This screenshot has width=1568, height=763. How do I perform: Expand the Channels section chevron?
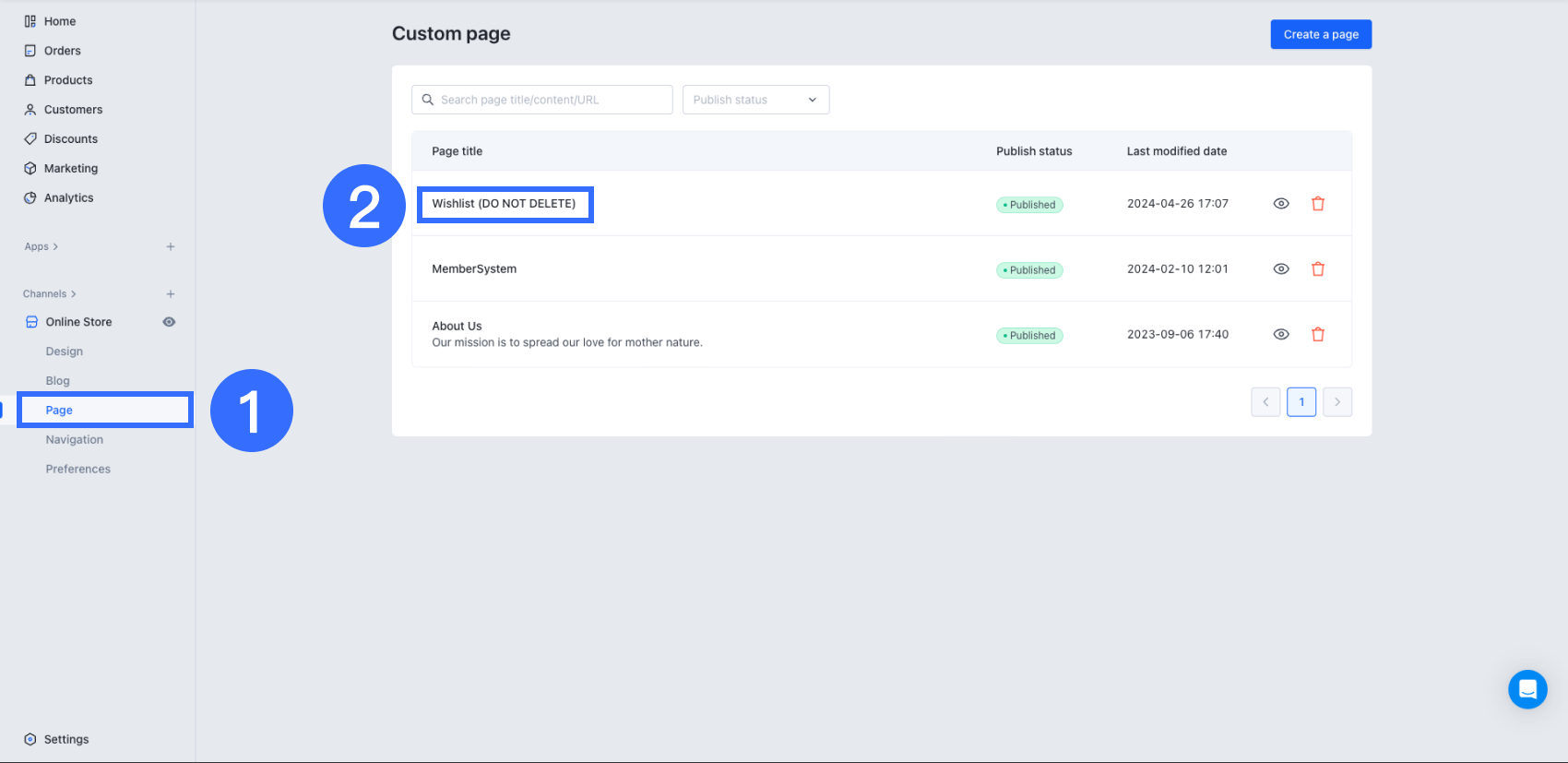(74, 294)
